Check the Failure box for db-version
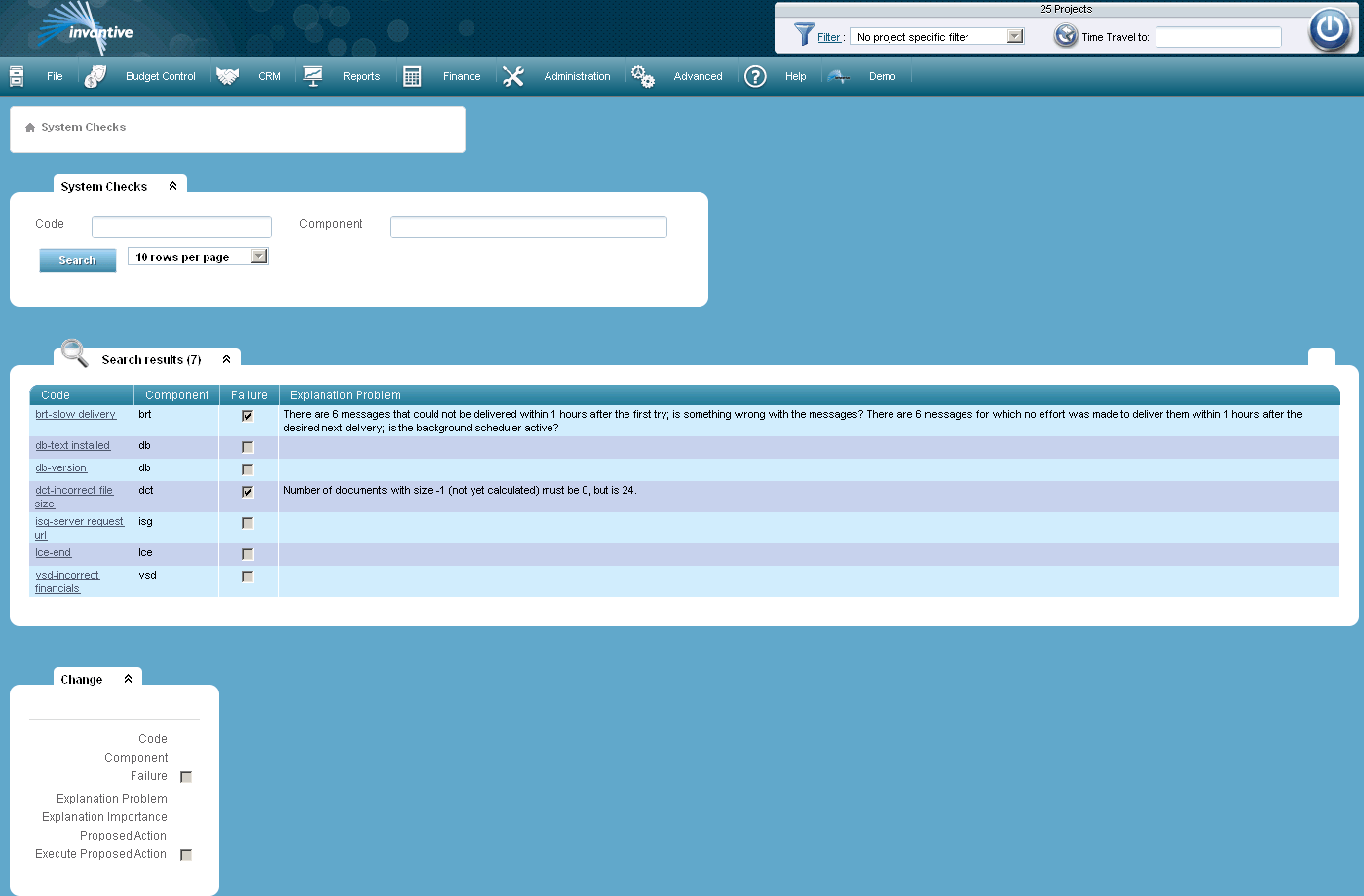 pyautogui.click(x=247, y=468)
